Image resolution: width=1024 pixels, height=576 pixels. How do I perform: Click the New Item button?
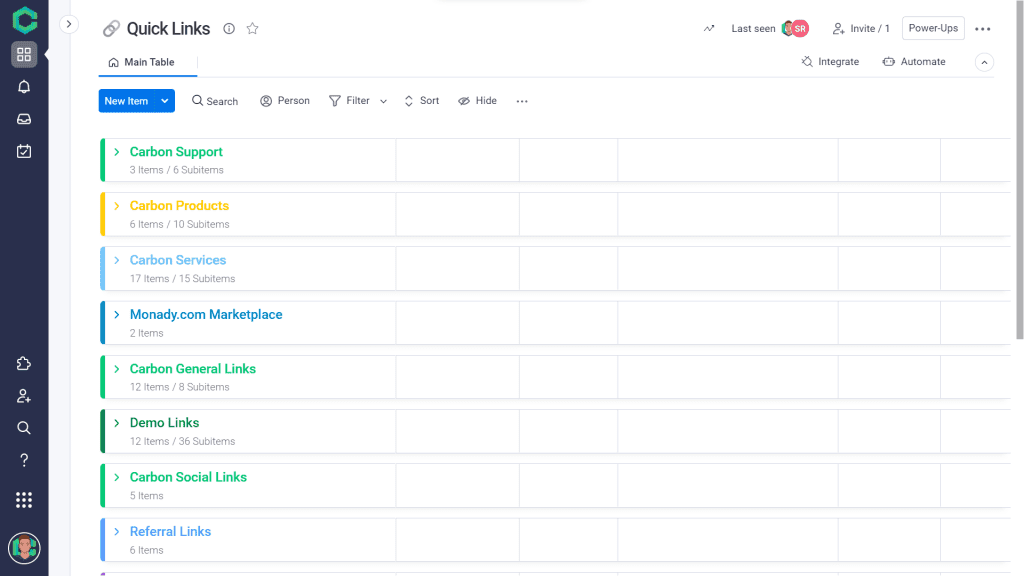click(127, 101)
